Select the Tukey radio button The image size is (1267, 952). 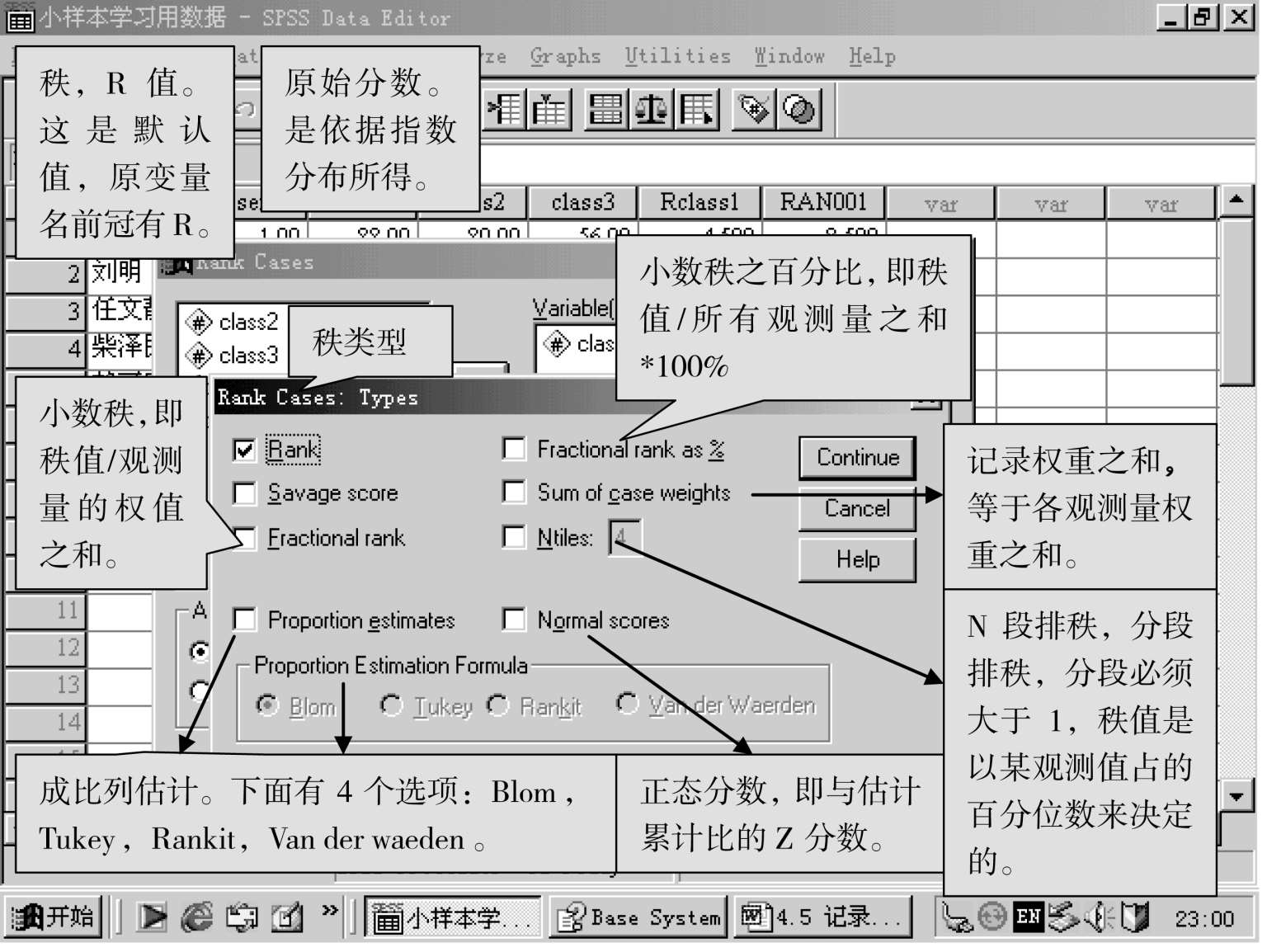(x=391, y=705)
